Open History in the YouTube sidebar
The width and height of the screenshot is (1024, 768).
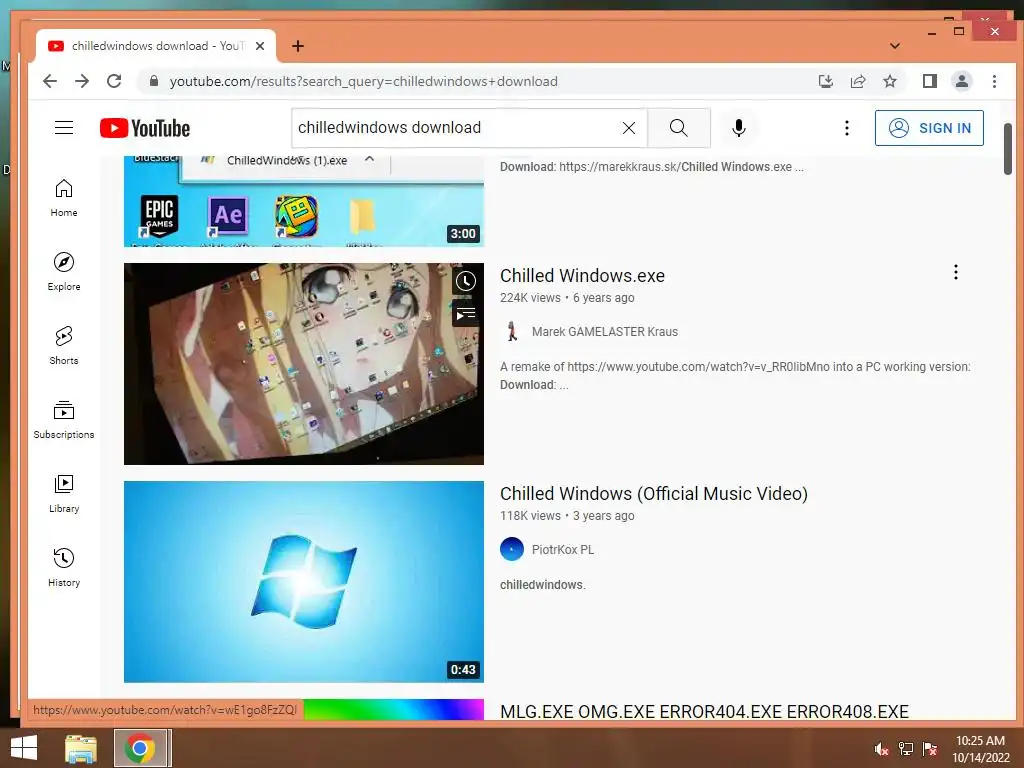tap(64, 568)
